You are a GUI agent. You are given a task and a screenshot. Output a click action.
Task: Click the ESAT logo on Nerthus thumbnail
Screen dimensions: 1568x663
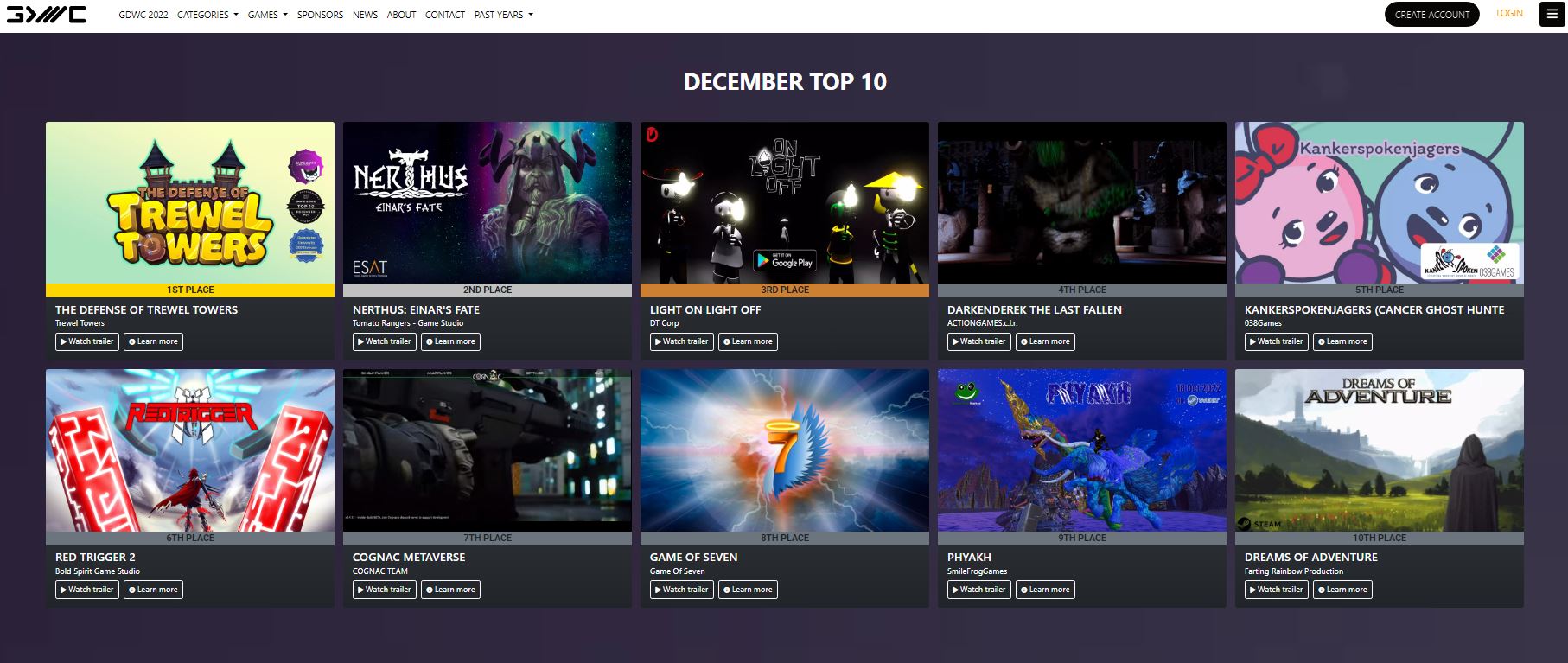[x=369, y=267]
